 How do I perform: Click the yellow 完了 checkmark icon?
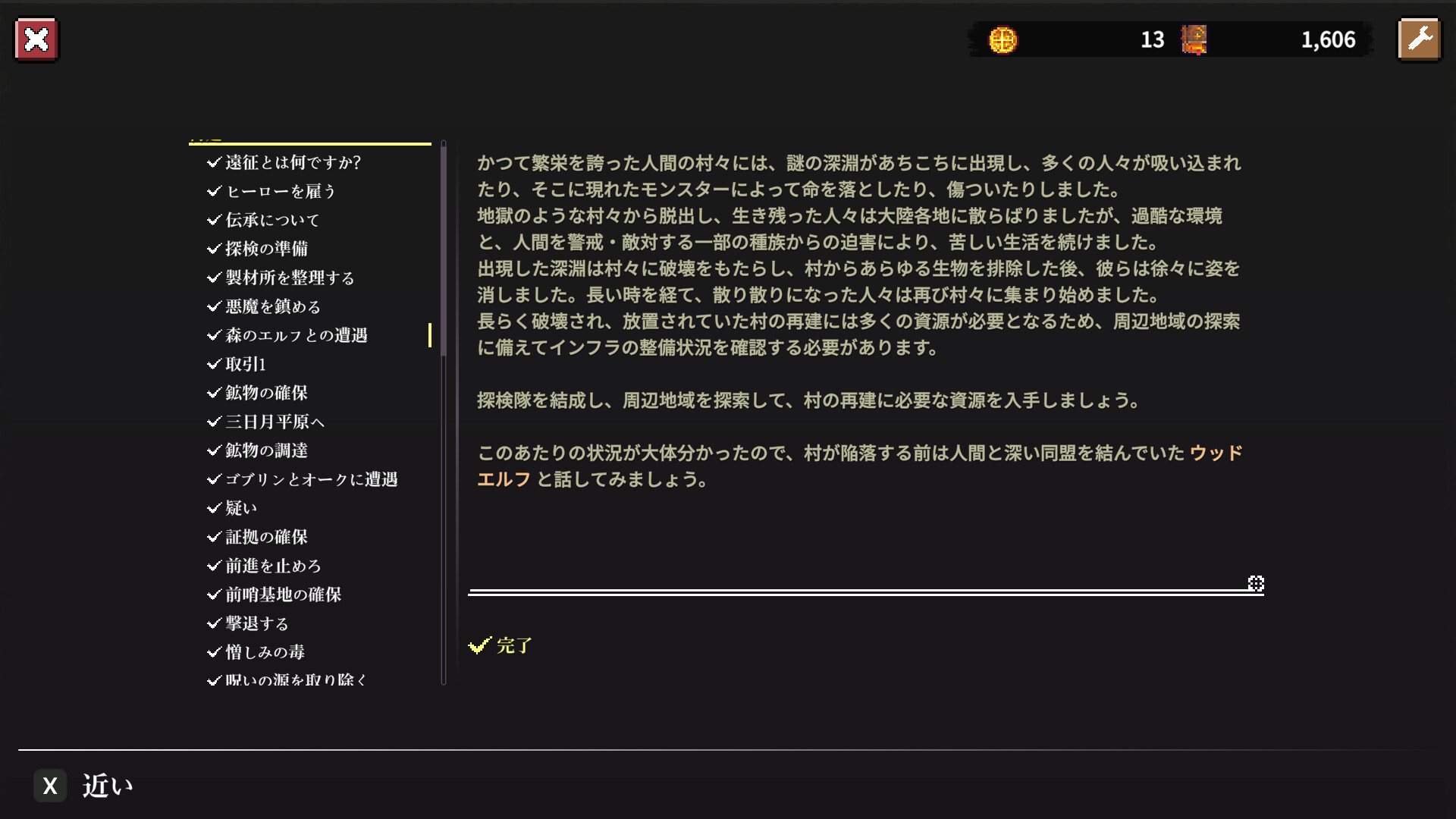(x=480, y=645)
